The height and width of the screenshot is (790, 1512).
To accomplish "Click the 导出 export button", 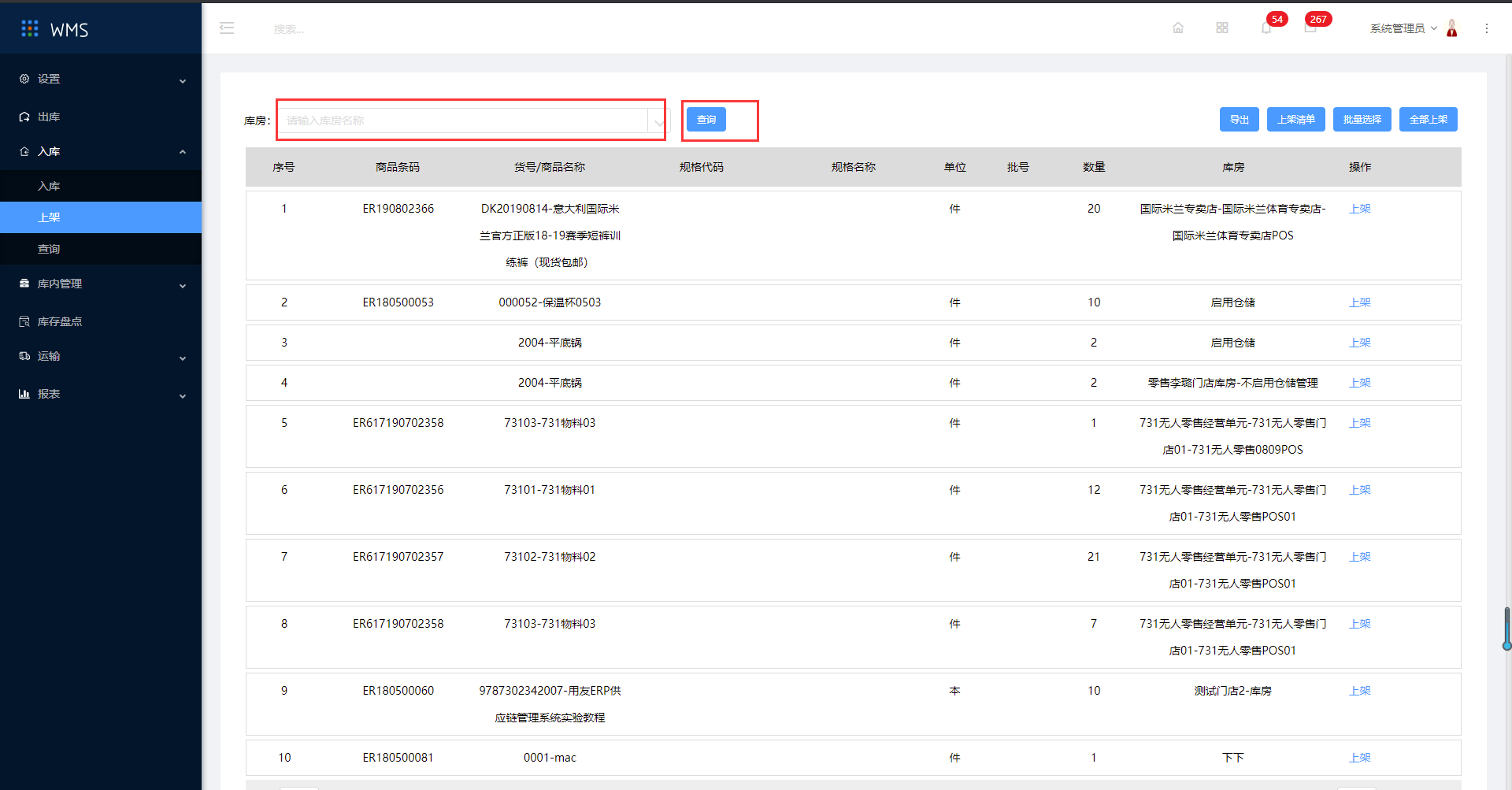I will pyautogui.click(x=1240, y=120).
